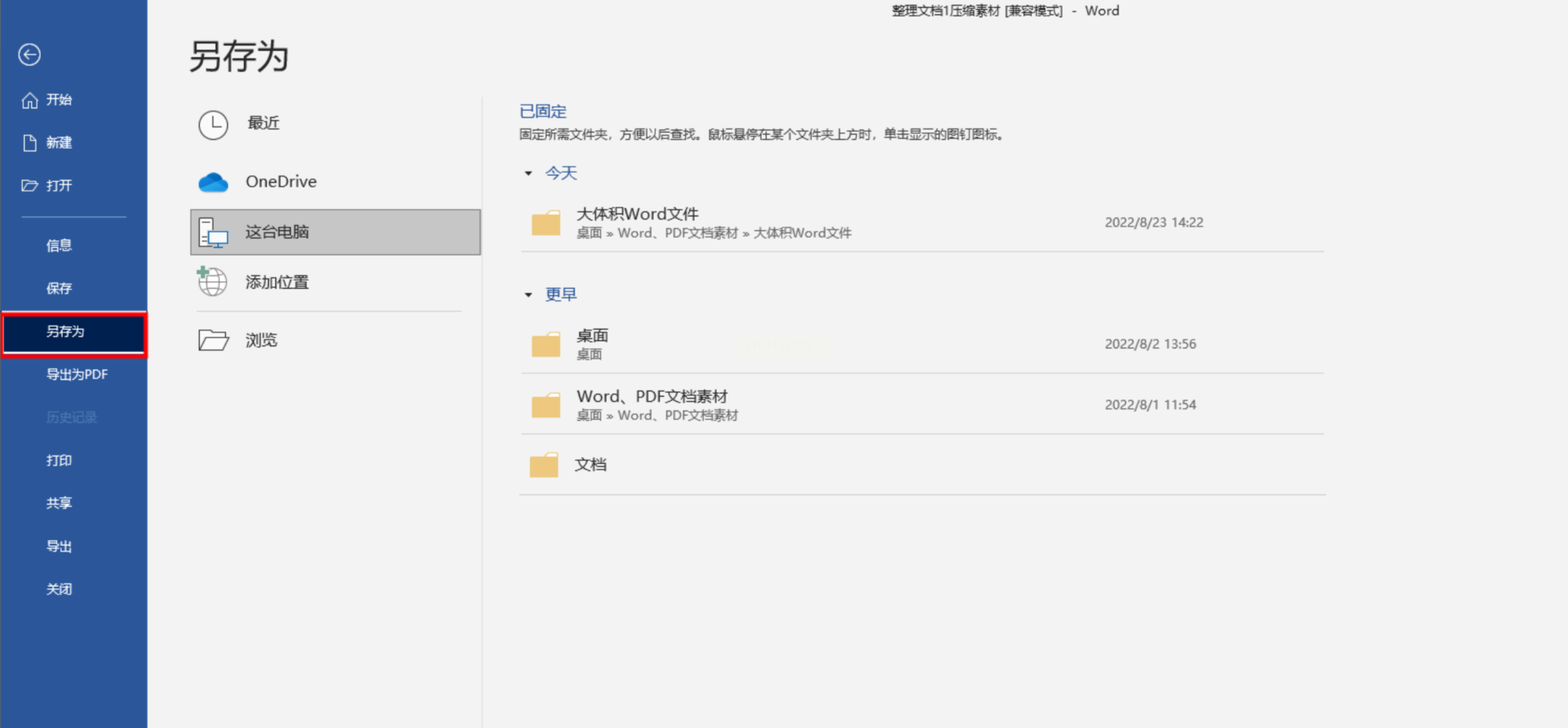The image size is (1568, 728).
Task: Select 新建 in the sidebar
Action: coord(58,143)
